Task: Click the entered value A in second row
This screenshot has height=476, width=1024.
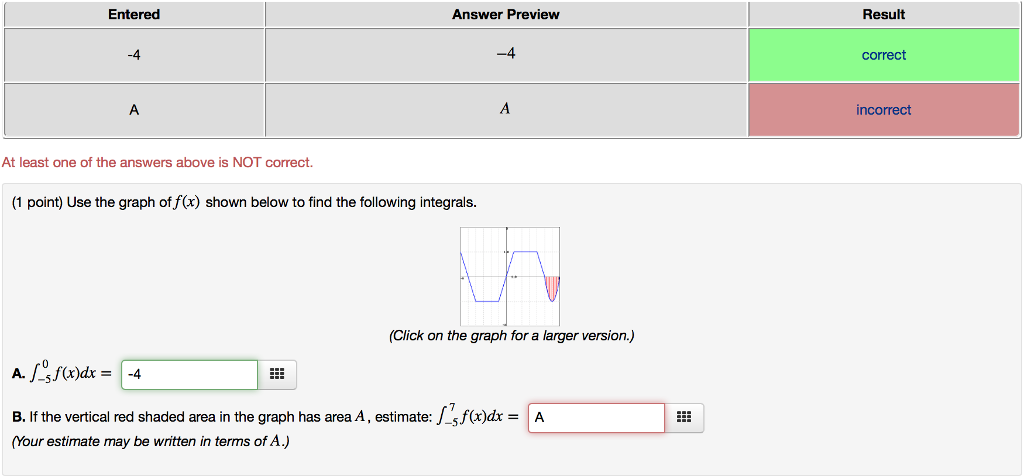Action: click(x=134, y=110)
